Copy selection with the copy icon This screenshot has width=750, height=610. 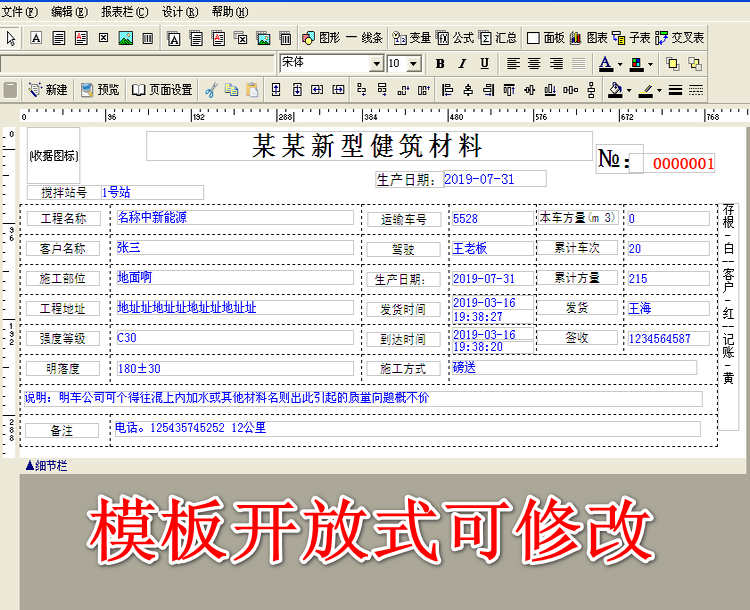point(232,90)
